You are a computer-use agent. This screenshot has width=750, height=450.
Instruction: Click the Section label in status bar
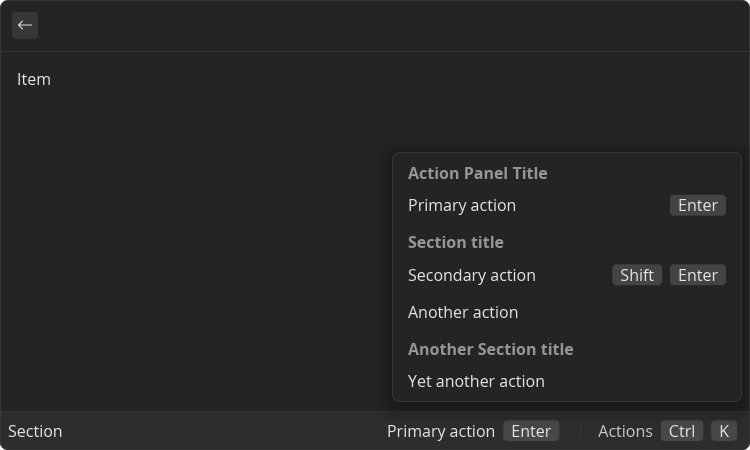pos(35,431)
